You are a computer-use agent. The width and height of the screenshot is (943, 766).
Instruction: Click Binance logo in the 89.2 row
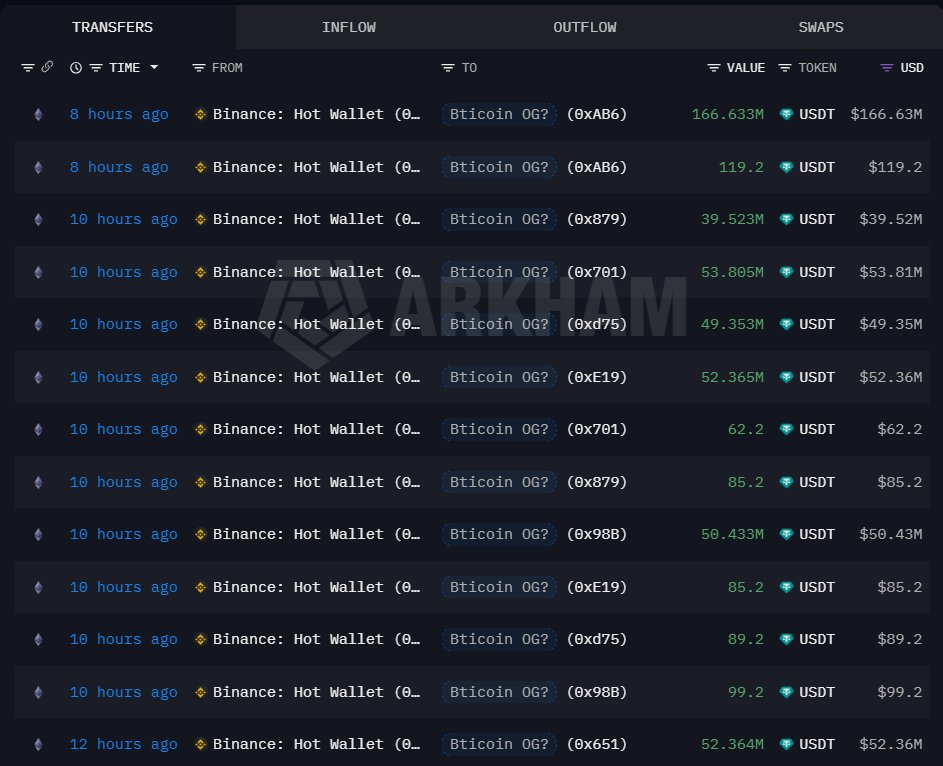coord(201,639)
